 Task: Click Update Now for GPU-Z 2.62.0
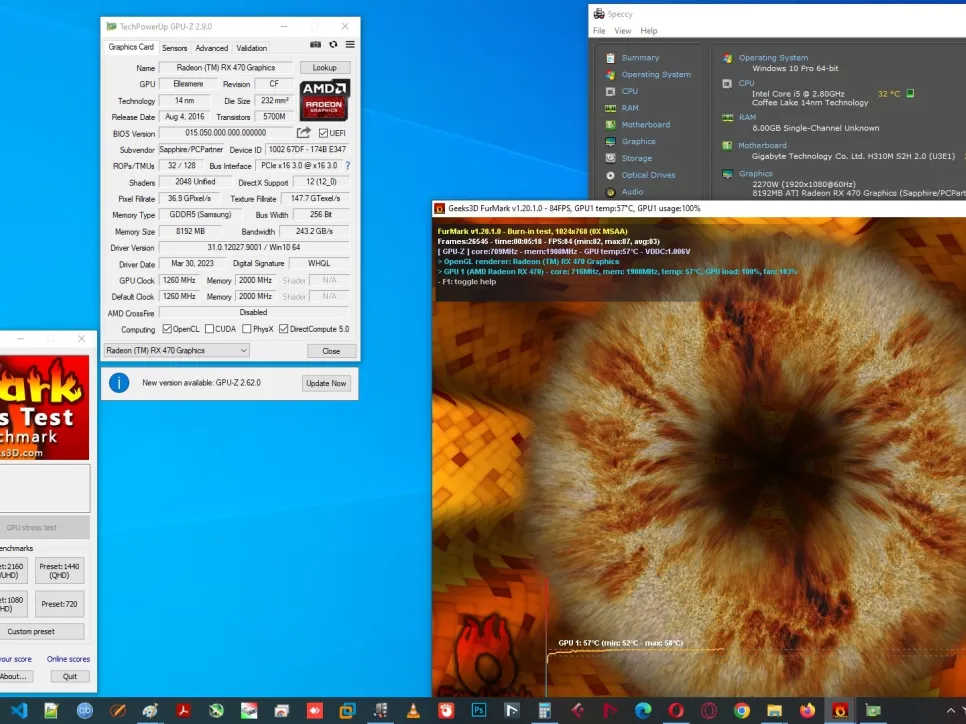(x=327, y=383)
